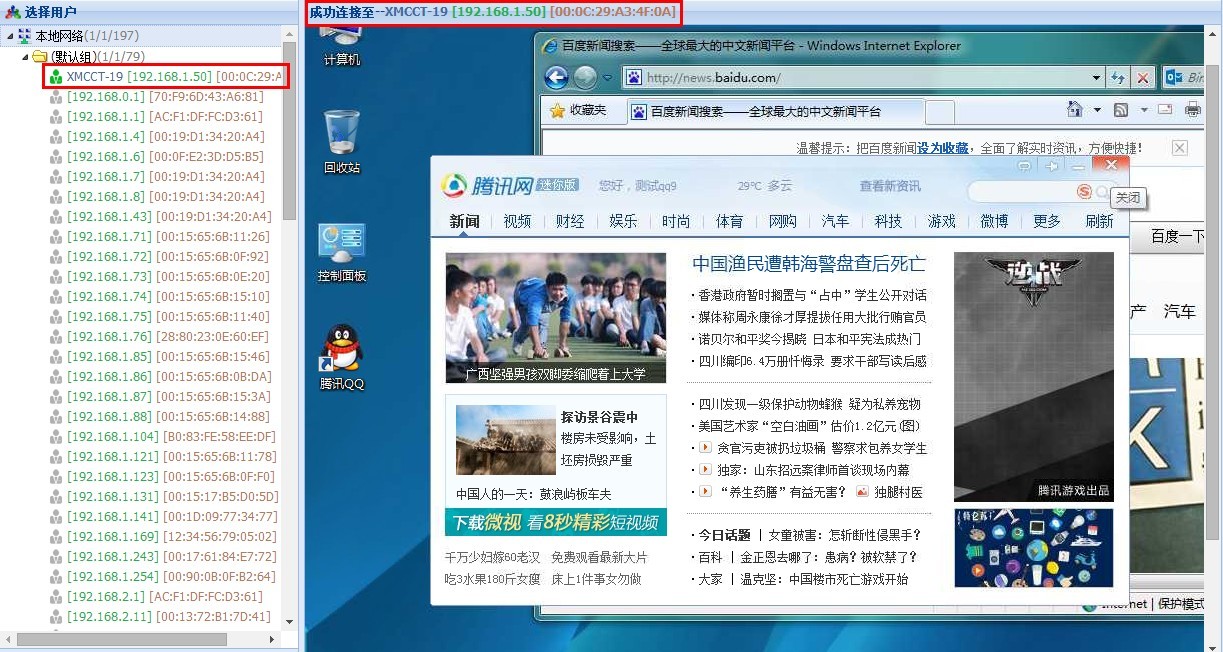The image size is (1223, 652).
Task: Click the red stop-loading X in IE
Action: (x=1143, y=78)
